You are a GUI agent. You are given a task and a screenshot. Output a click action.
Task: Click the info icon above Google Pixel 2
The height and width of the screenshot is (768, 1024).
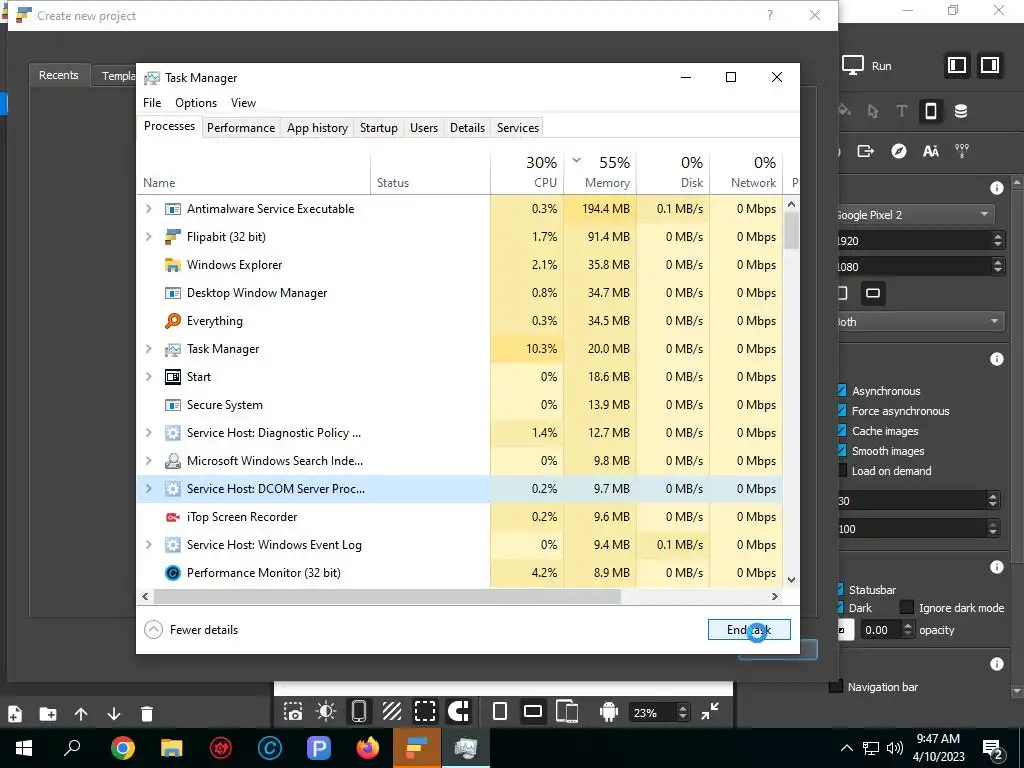coord(997,188)
